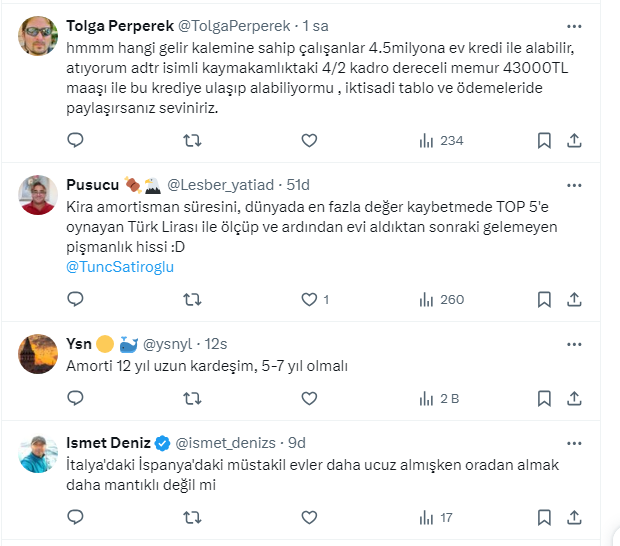The height and width of the screenshot is (546, 620).
Task: Retweet Tolga Perperek's post
Action: coord(193,141)
